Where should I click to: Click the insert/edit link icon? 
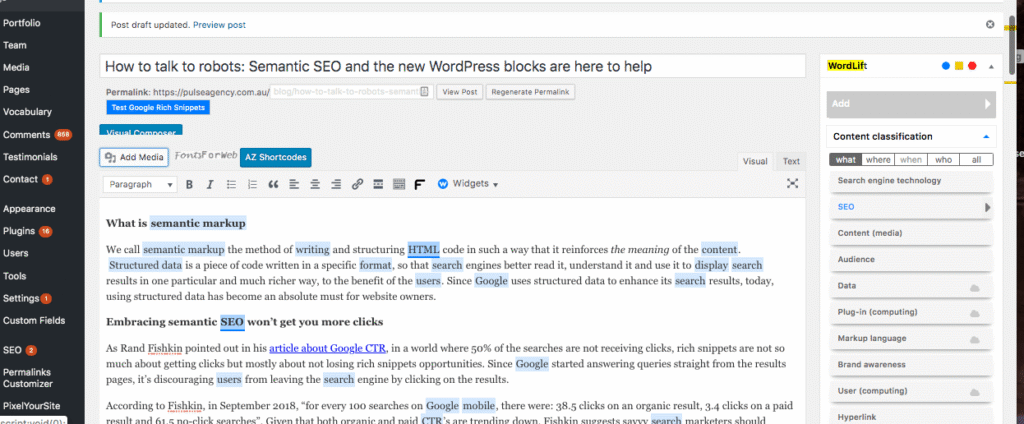(357, 184)
